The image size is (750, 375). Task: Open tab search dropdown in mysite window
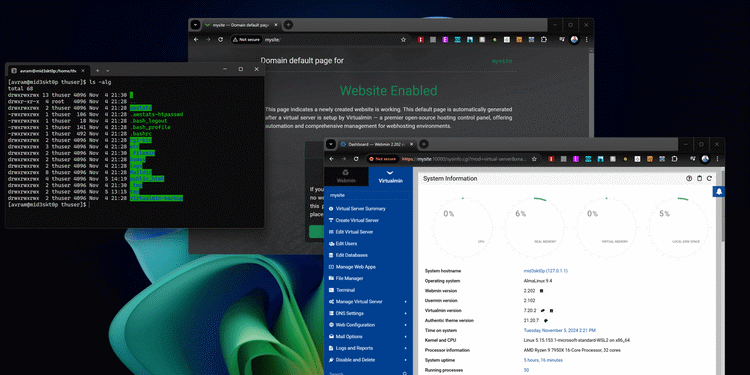(x=195, y=25)
